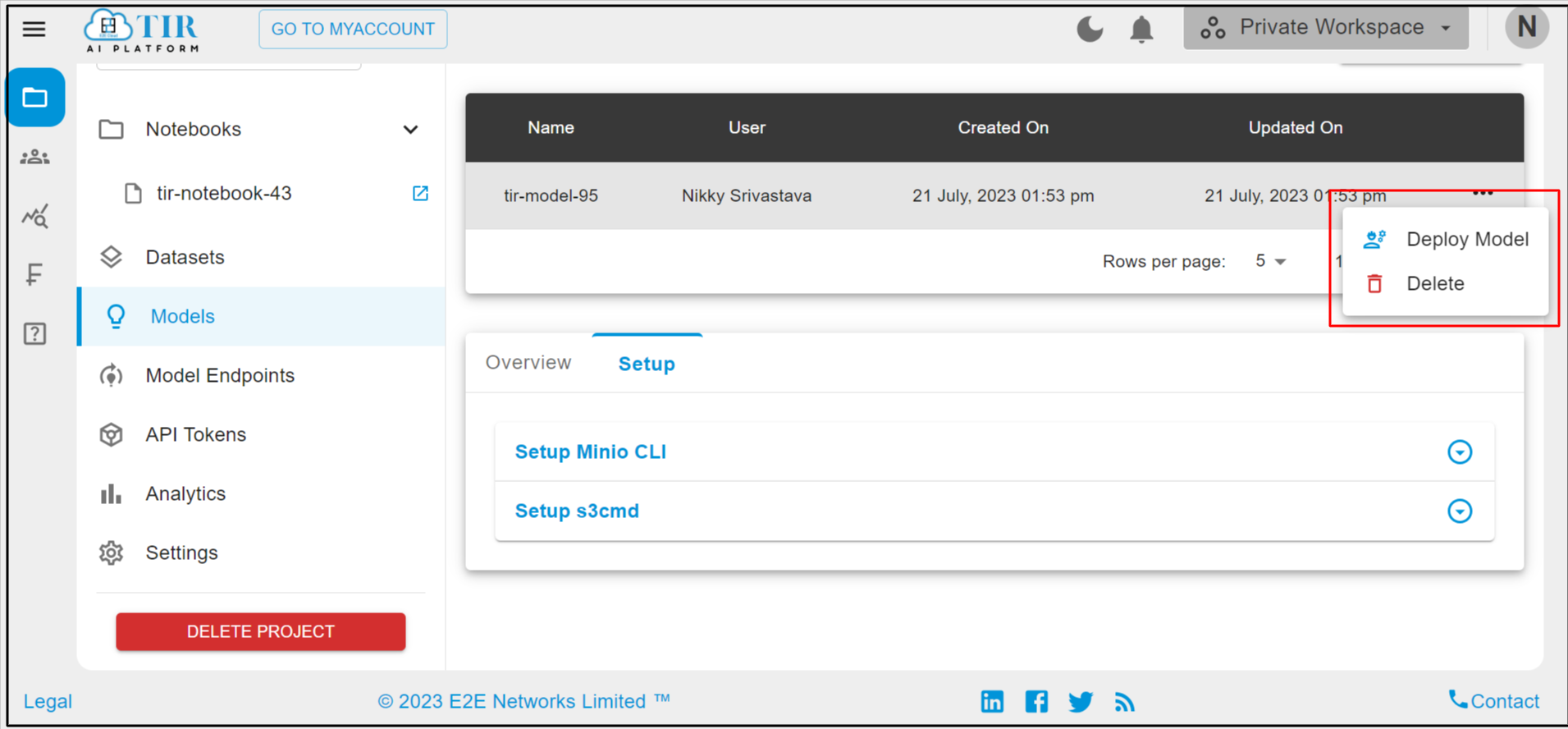Toggle dark mode with moon icon
The height and width of the screenshot is (729, 1568).
coord(1090,30)
